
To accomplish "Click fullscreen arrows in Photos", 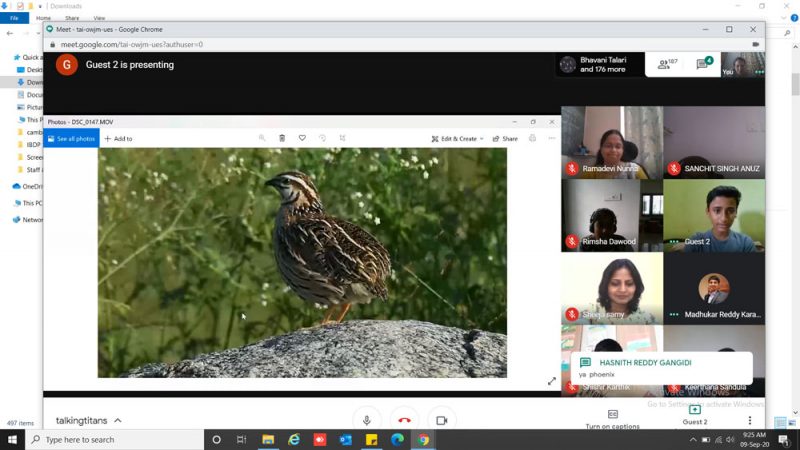I will click(x=552, y=381).
